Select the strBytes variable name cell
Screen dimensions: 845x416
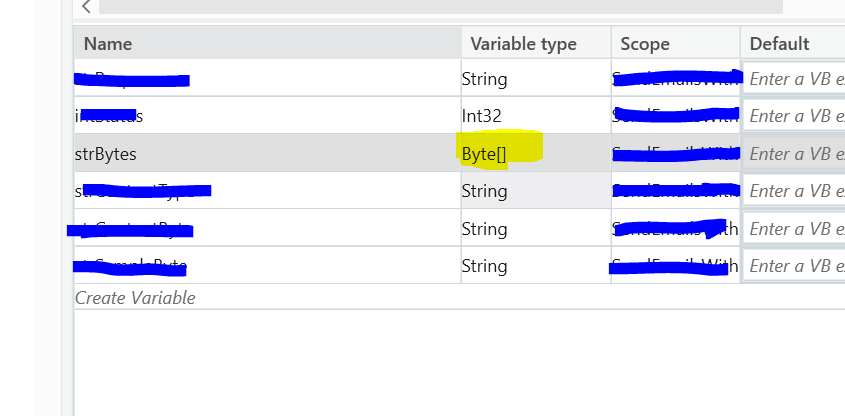point(107,154)
